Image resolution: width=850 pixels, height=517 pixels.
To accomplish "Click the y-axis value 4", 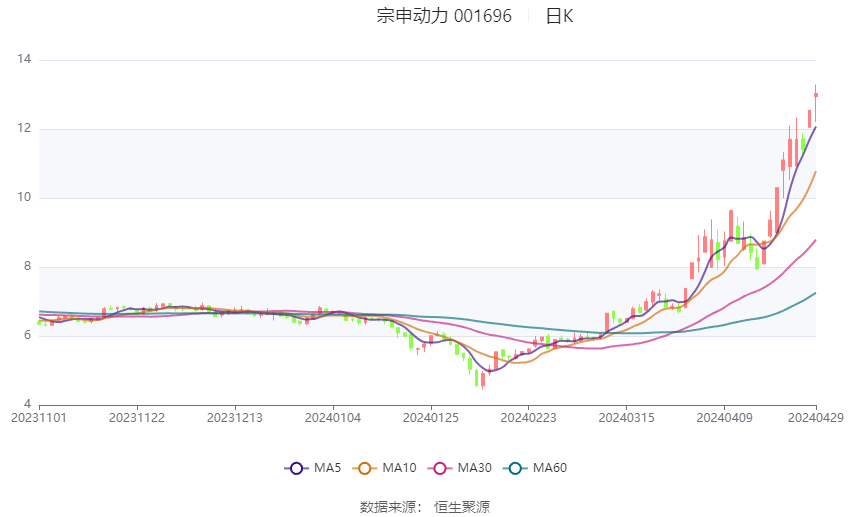I will point(28,404).
